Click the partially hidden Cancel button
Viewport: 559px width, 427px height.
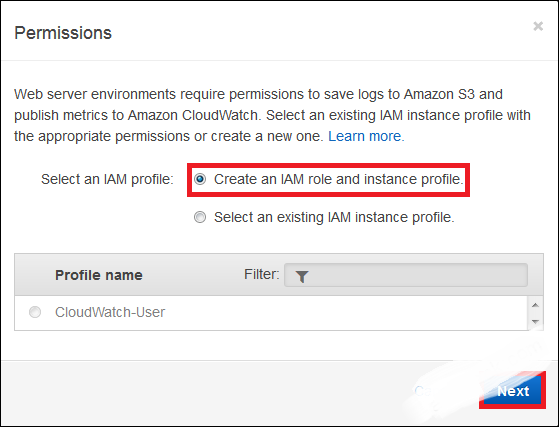point(428,391)
